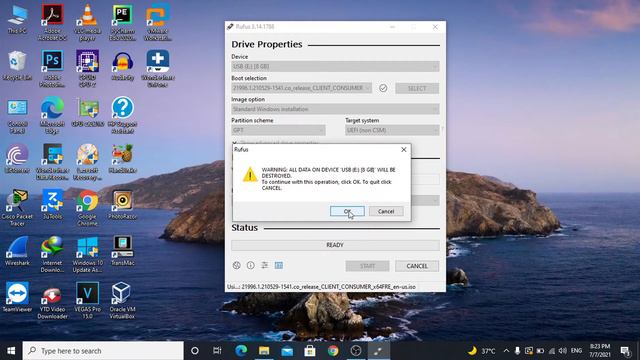
Task: Click the SELECT button for boot image
Action: 417,88
